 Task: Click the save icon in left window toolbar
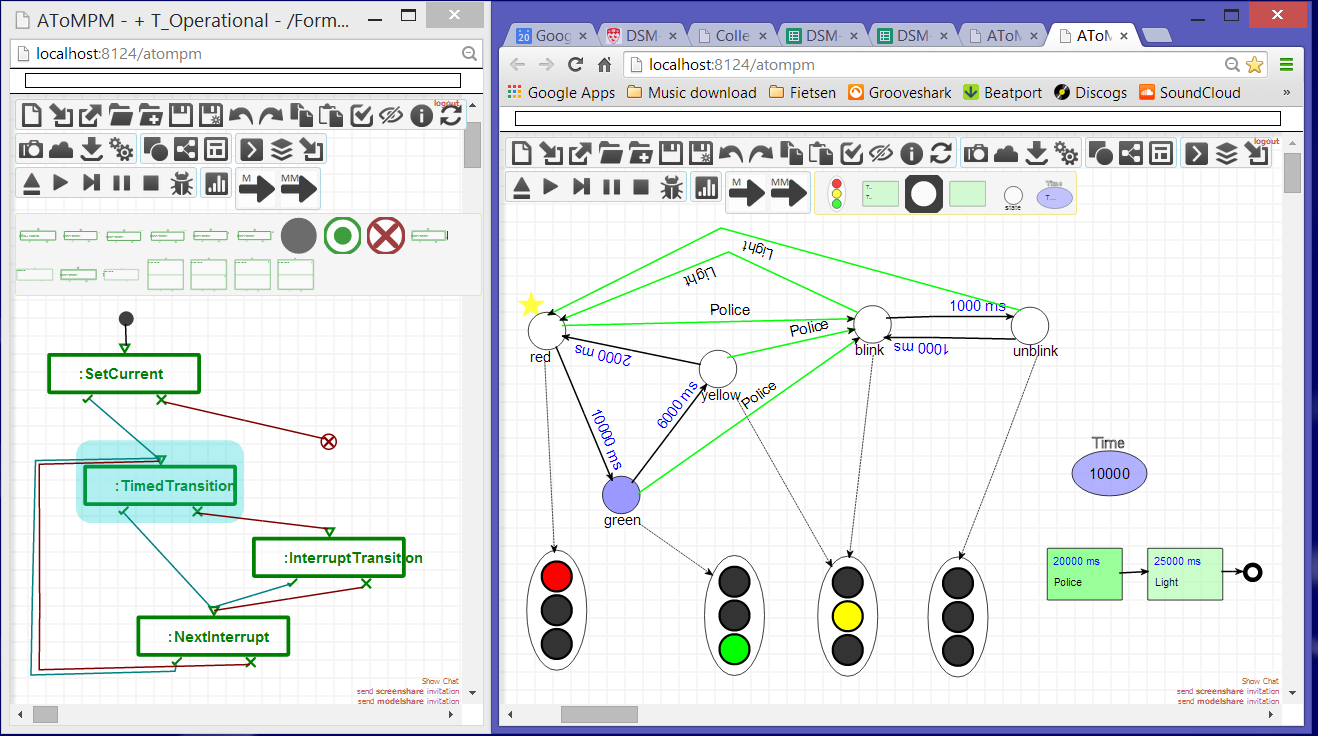click(x=181, y=116)
